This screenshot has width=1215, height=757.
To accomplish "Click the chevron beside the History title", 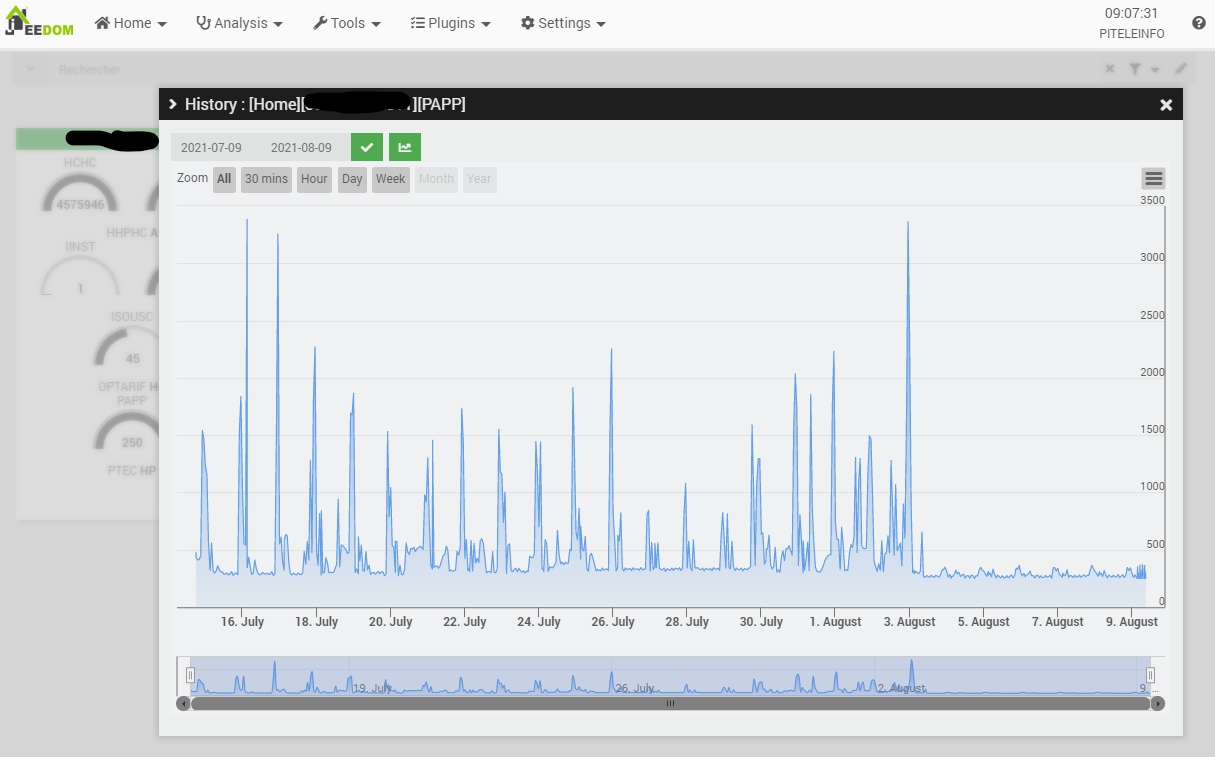I will (x=173, y=104).
